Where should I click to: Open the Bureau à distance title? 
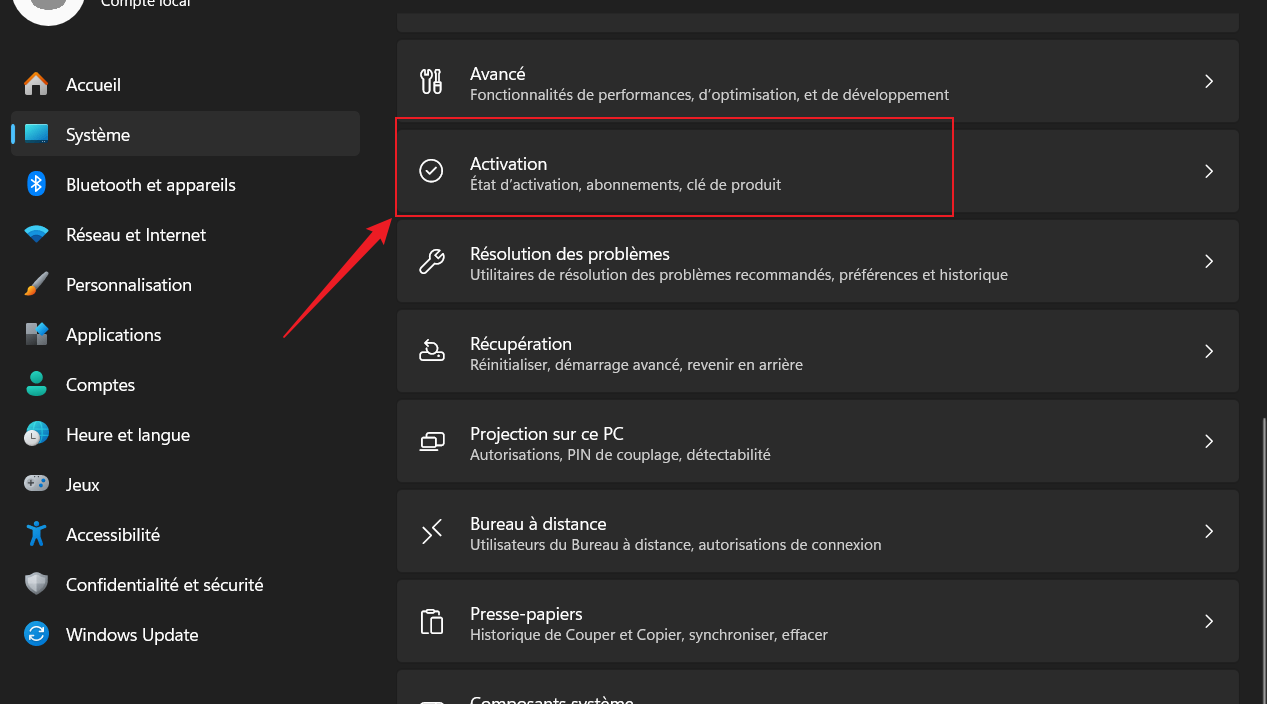click(x=538, y=524)
